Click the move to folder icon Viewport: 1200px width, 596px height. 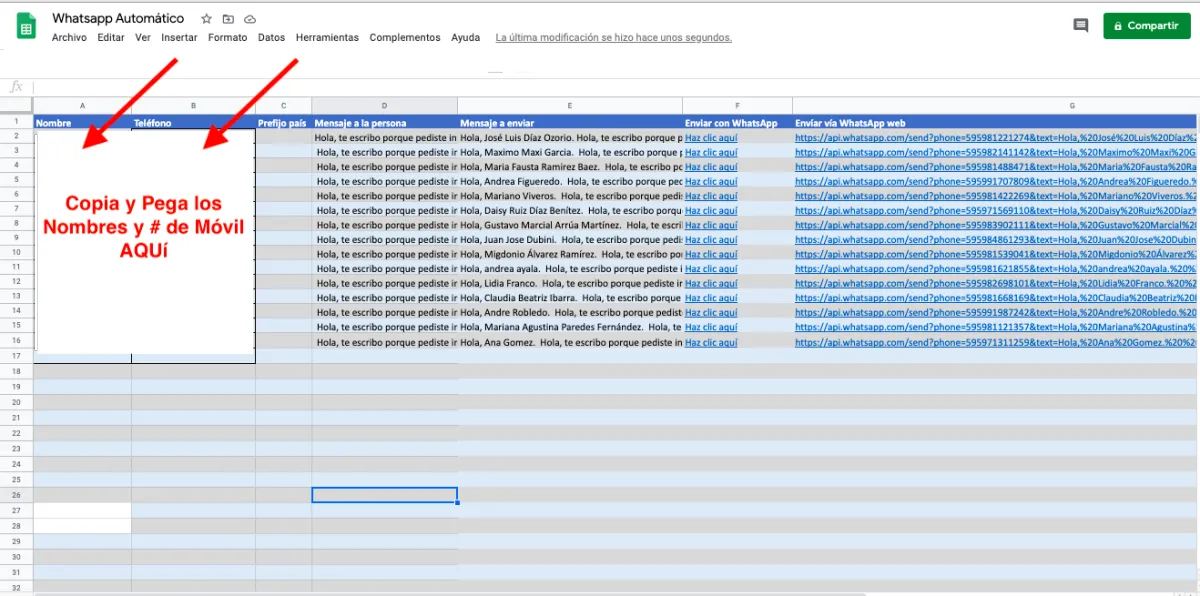228,19
